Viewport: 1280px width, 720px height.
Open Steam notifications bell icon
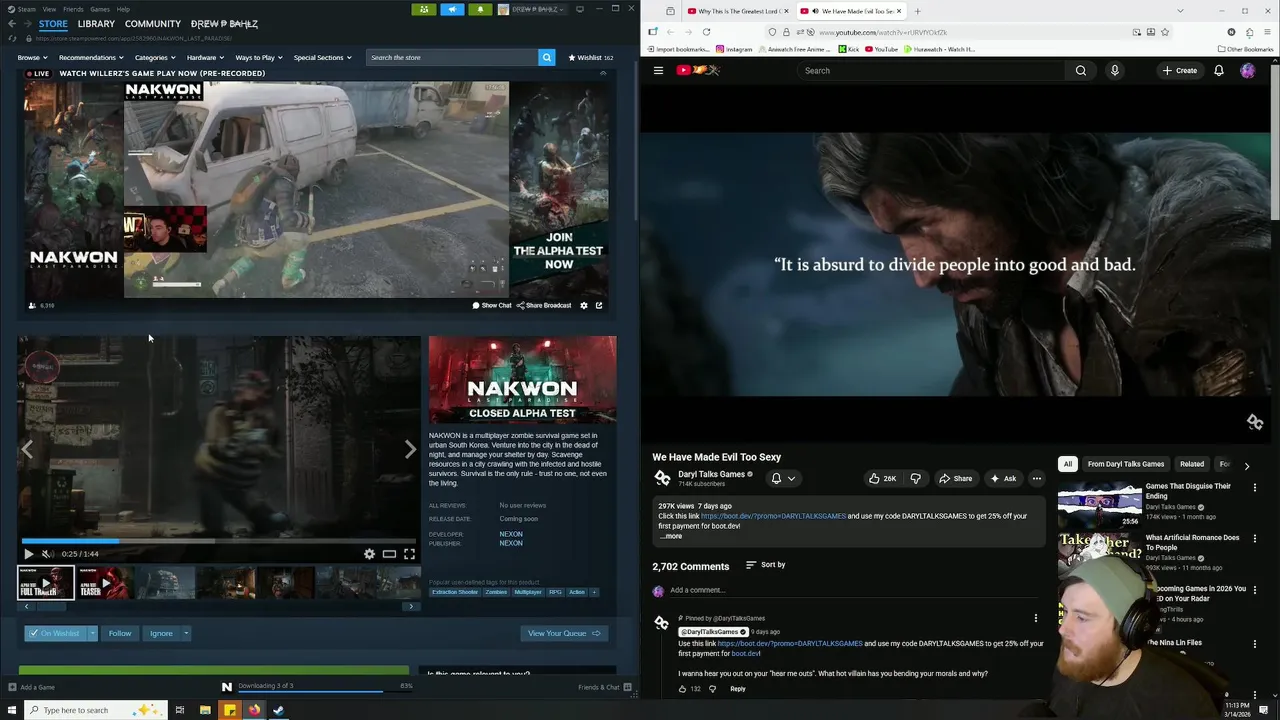(480, 9)
